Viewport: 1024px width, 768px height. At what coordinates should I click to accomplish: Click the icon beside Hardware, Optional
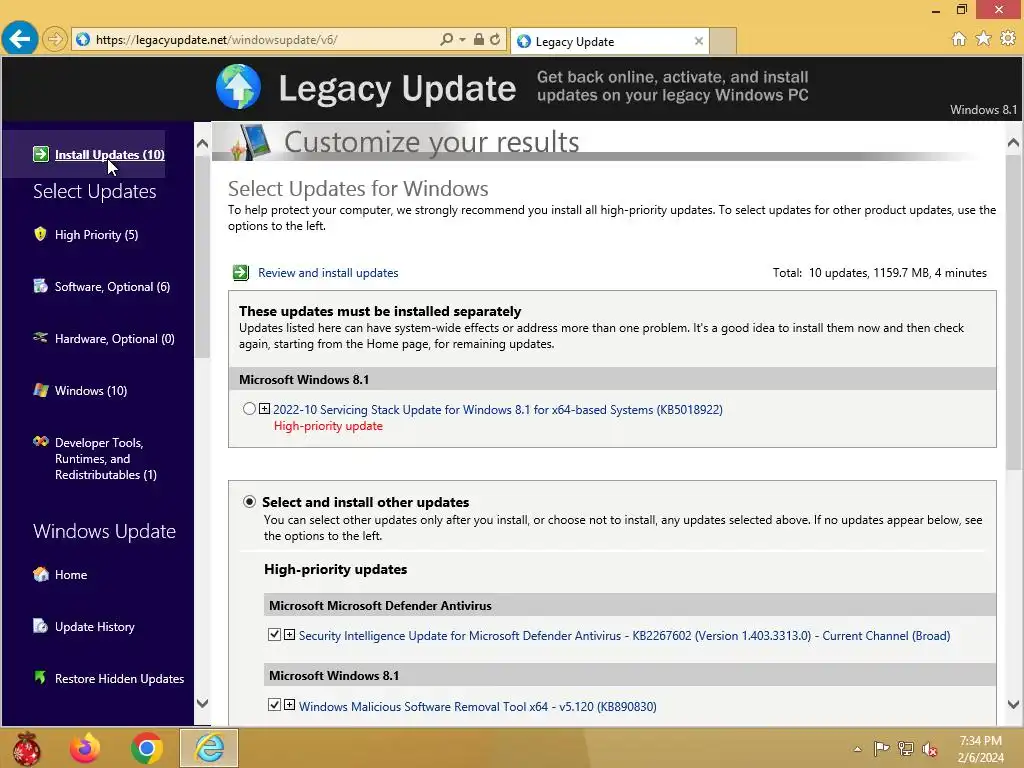pos(40,338)
